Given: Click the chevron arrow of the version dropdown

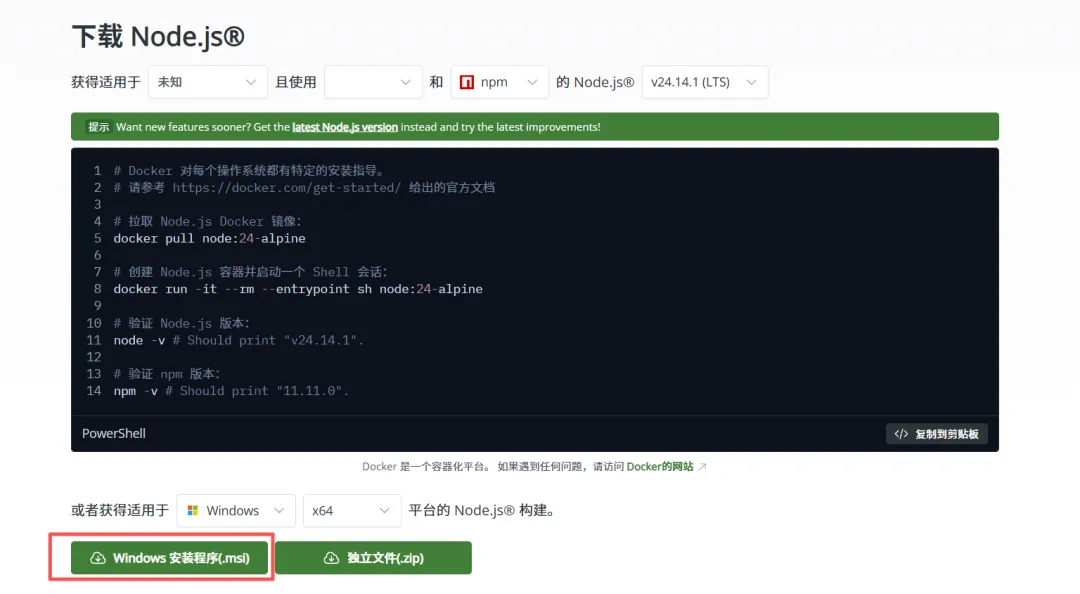Looking at the screenshot, I should coord(751,82).
